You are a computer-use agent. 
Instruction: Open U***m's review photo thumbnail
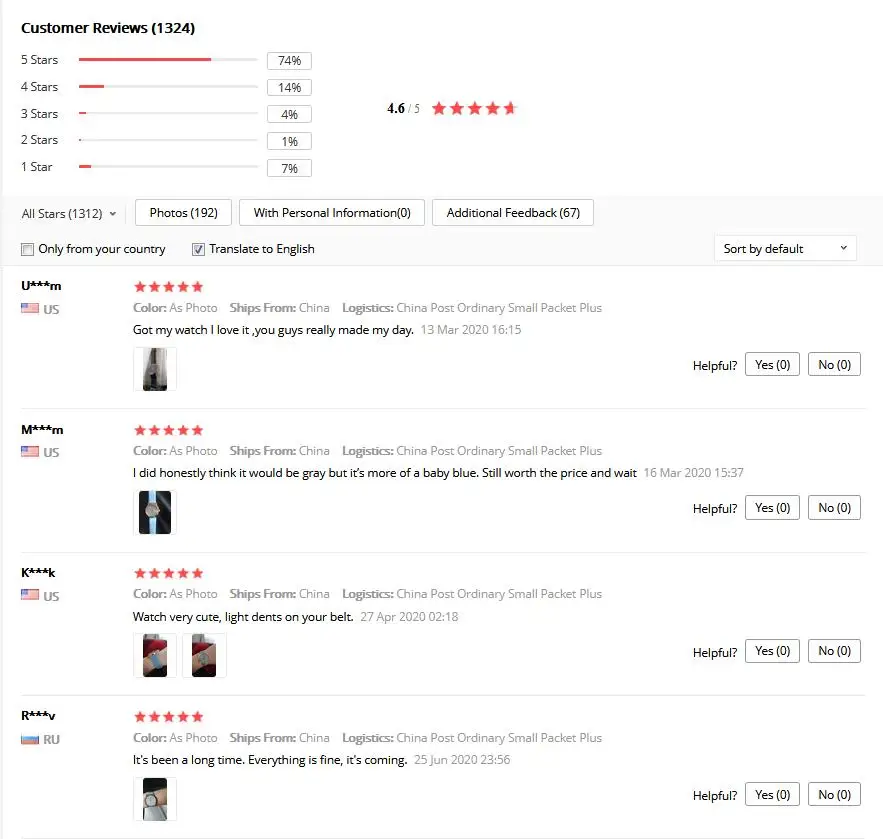coord(155,369)
